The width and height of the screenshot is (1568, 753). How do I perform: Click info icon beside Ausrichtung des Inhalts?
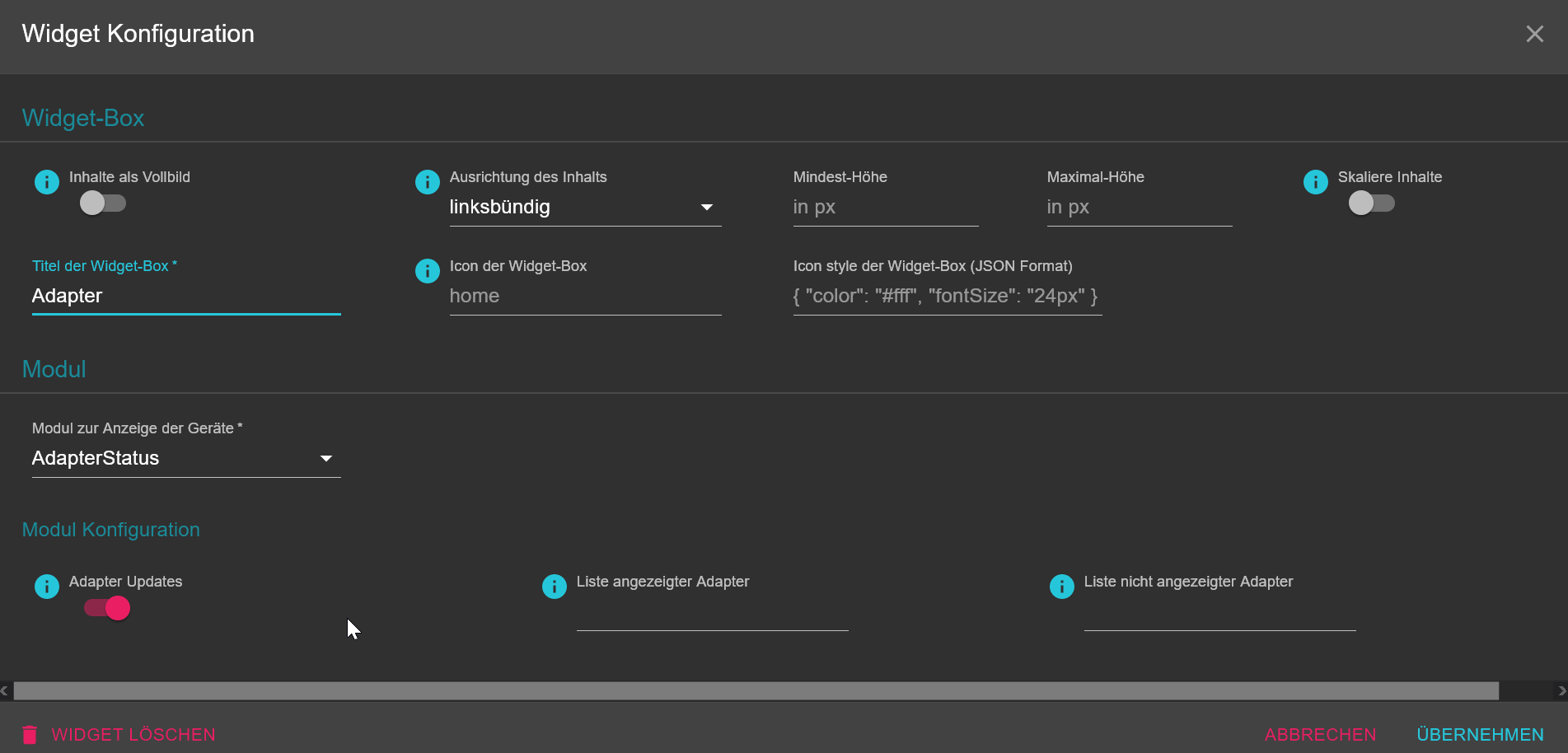428,182
